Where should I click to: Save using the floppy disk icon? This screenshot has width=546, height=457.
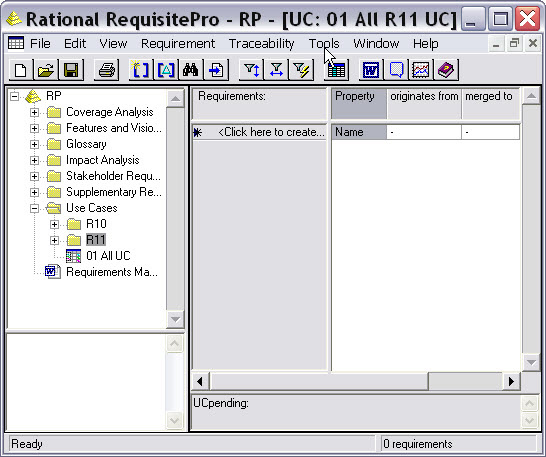click(x=71, y=70)
